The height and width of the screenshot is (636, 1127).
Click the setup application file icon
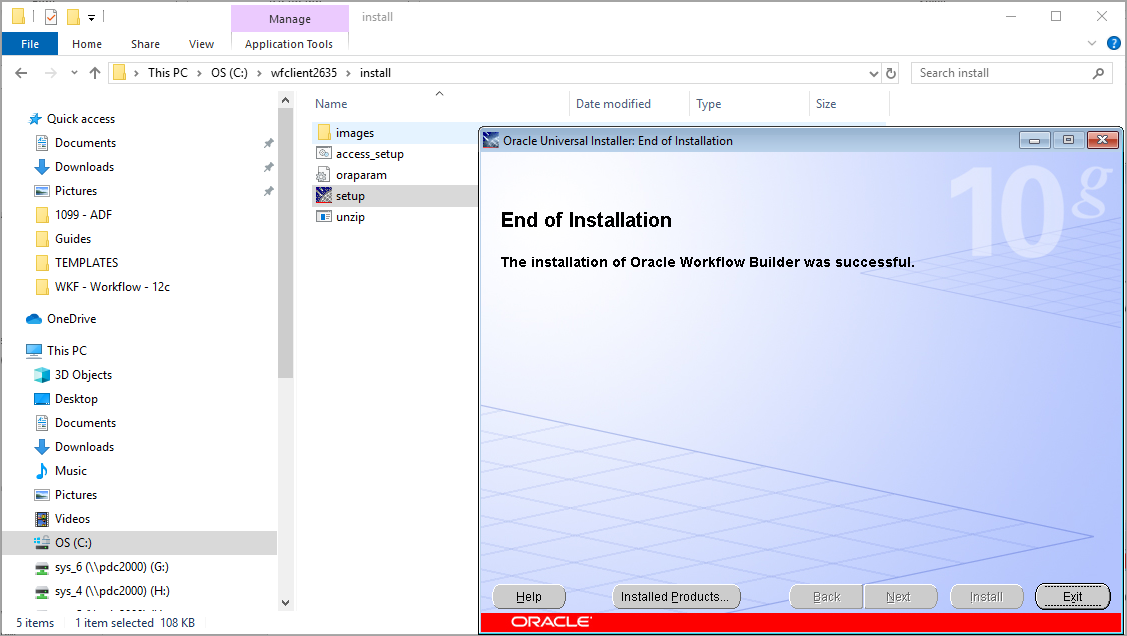(x=323, y=196)
